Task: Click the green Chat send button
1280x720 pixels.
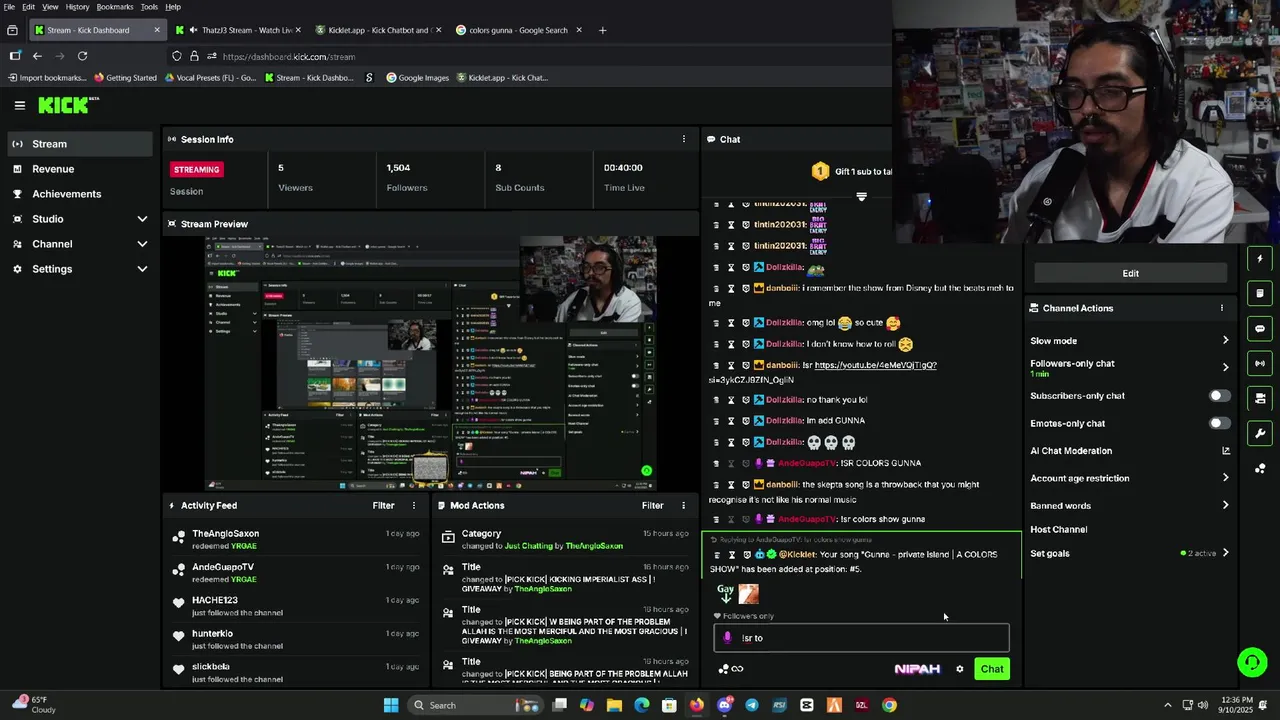Action: [x=992, y=669]
